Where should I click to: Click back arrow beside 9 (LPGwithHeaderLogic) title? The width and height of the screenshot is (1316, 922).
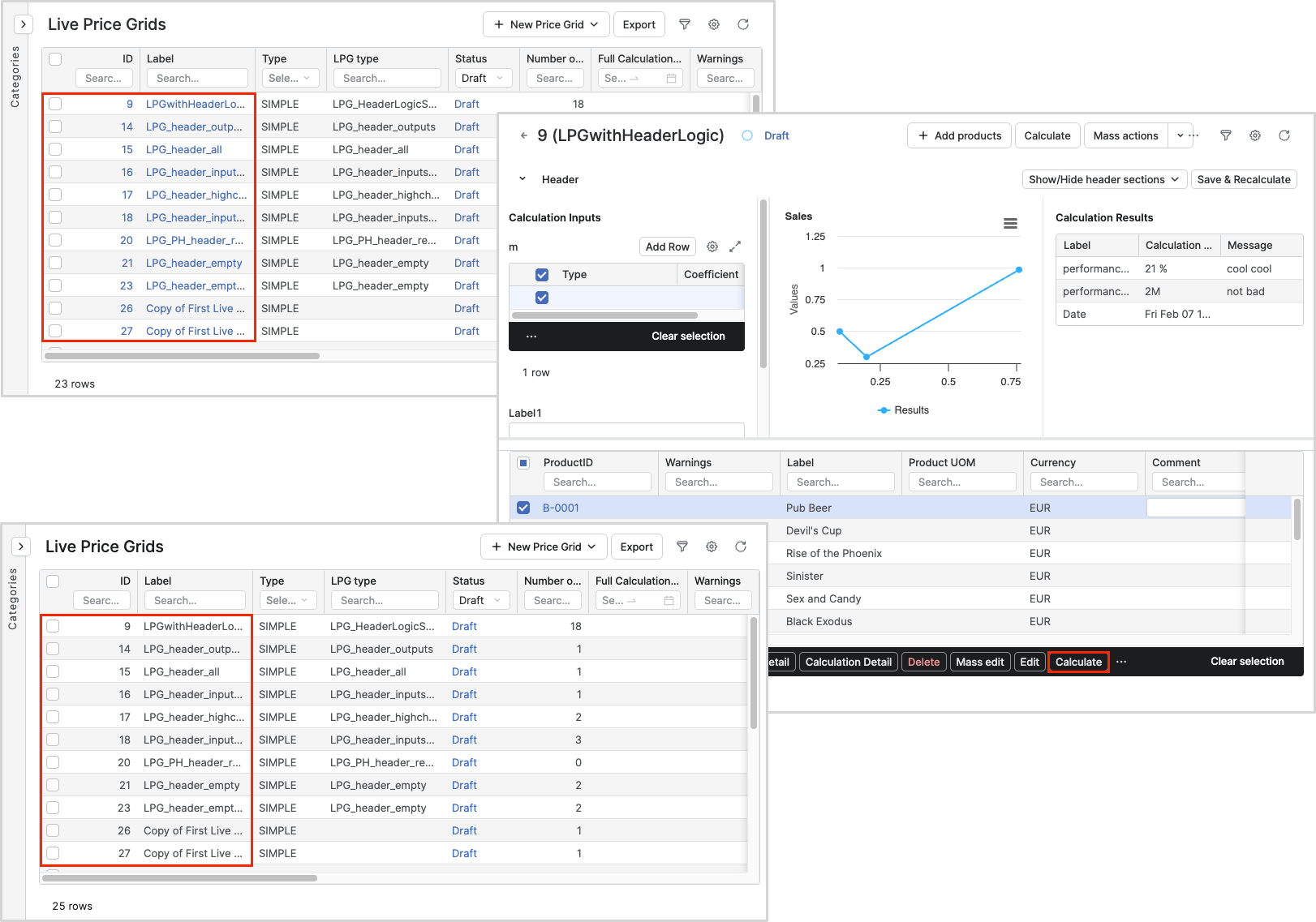point(523,135)
